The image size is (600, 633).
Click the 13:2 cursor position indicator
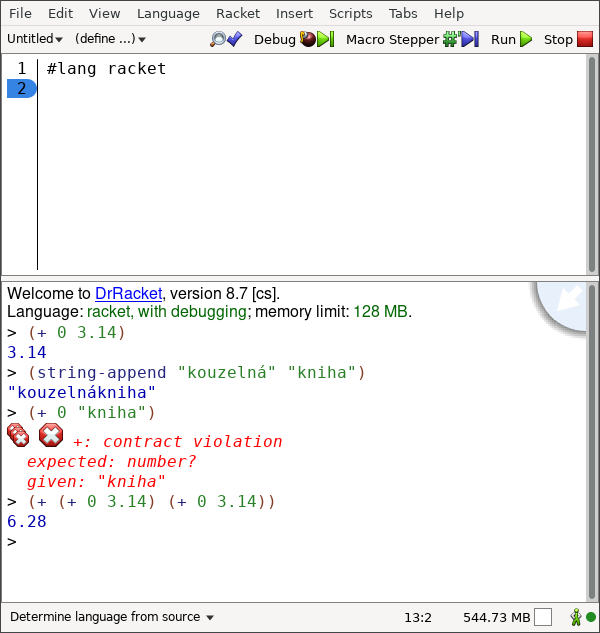tap(417, 617)
